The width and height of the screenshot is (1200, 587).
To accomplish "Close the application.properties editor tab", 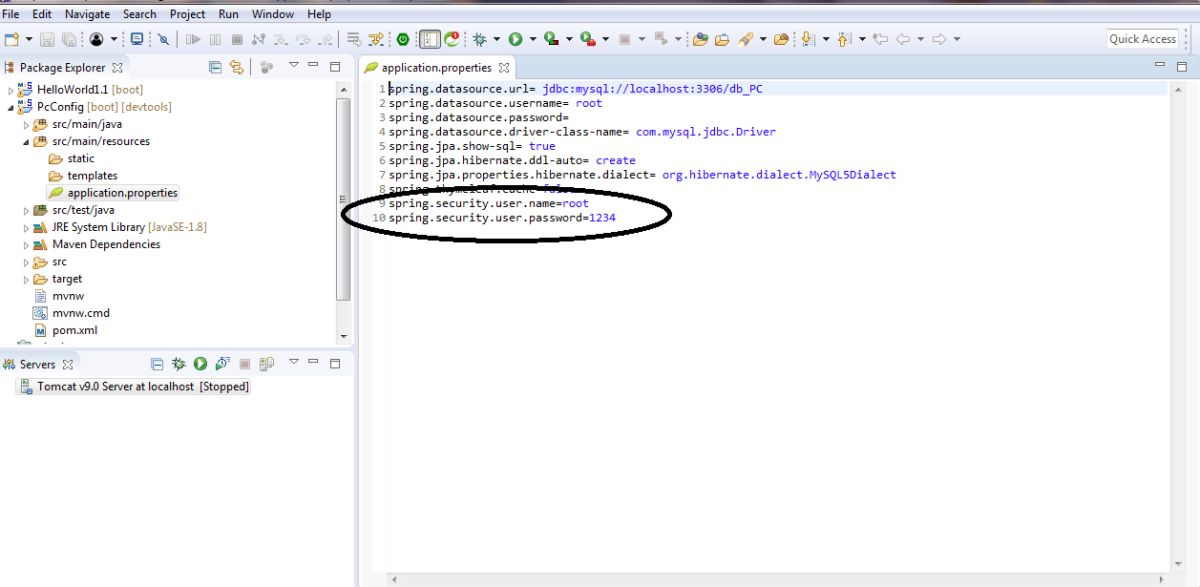I will click(504, 68).
